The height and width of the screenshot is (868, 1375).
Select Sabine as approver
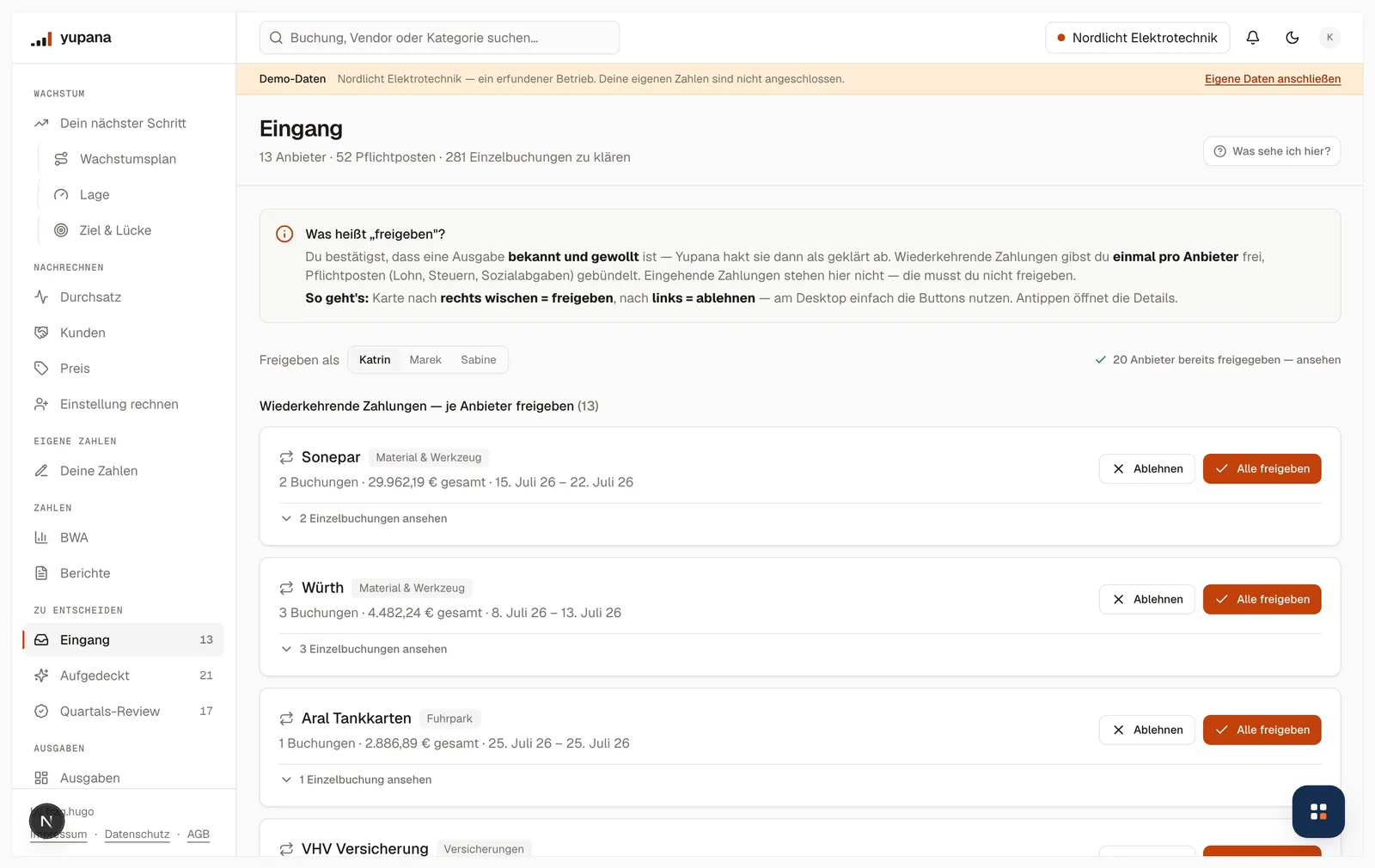click(x=479, y=360)
